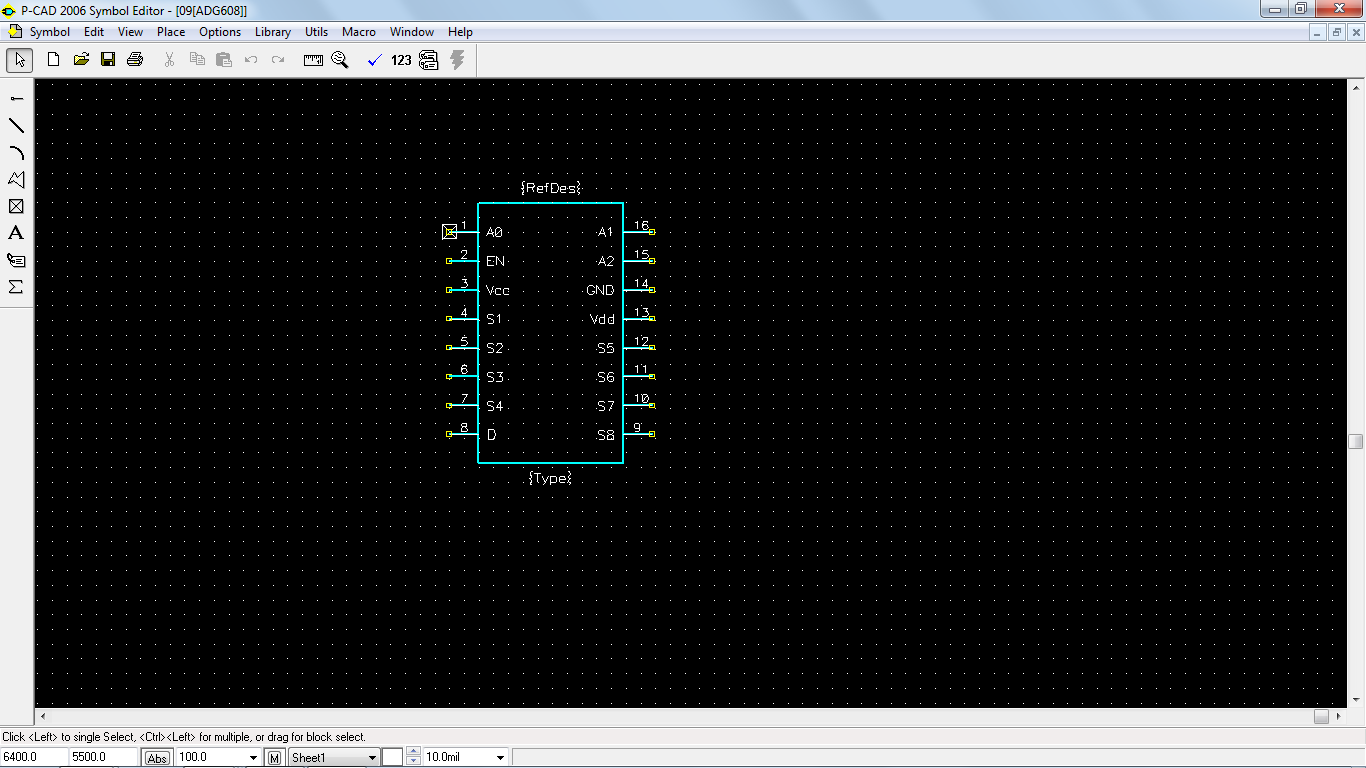Activate the Select arrow tool
Image resolution: width=1366 pixels, height=768 pixels.
(x=19, y=60)
